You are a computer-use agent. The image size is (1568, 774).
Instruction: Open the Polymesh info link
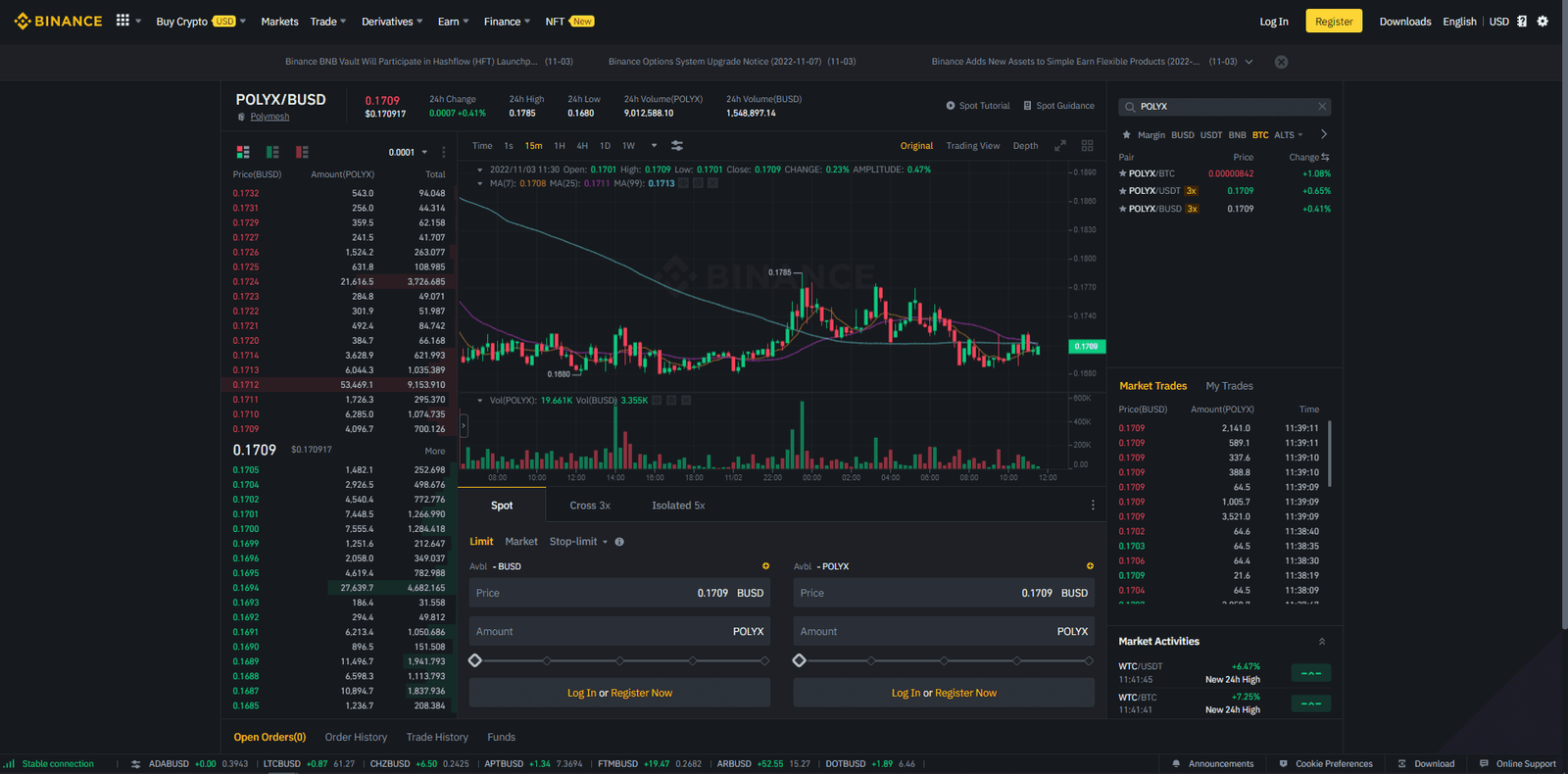[269, 117]
